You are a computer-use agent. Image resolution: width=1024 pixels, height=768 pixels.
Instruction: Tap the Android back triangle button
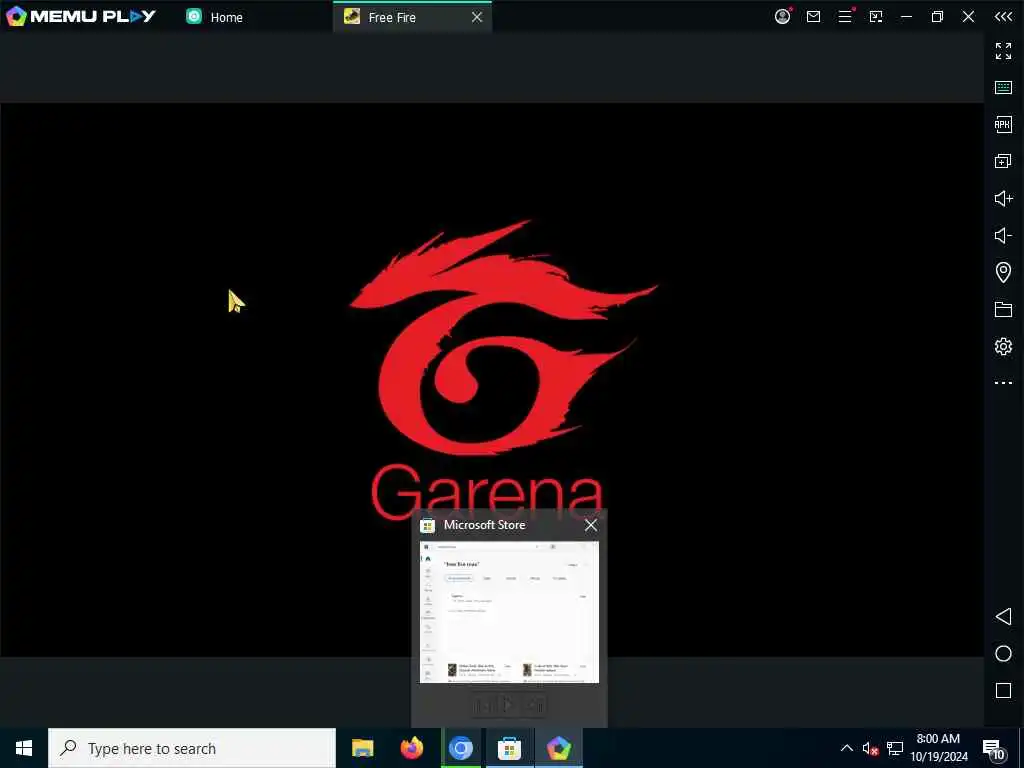click(1003, 616)
